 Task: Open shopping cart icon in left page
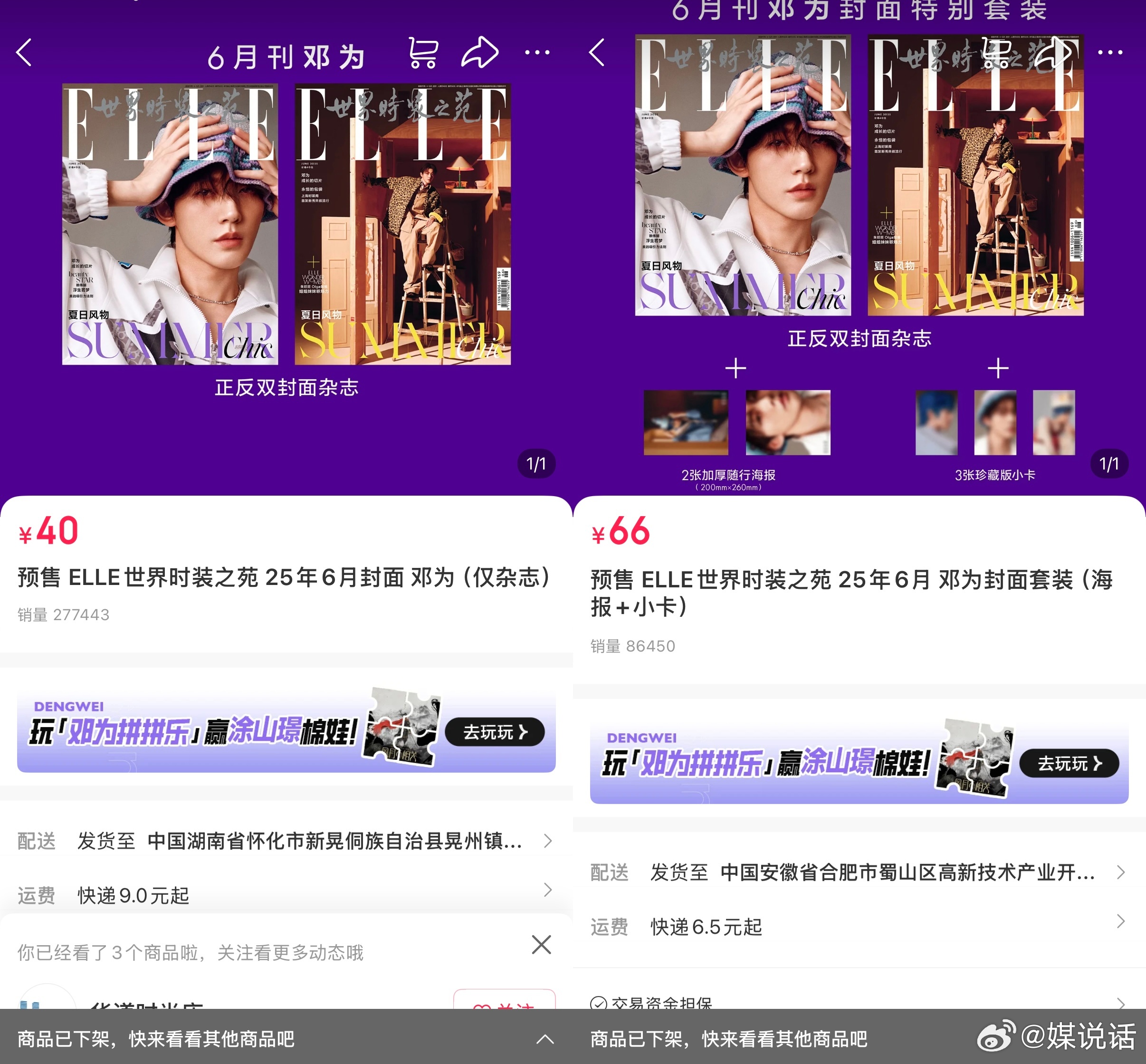(423, 52)
